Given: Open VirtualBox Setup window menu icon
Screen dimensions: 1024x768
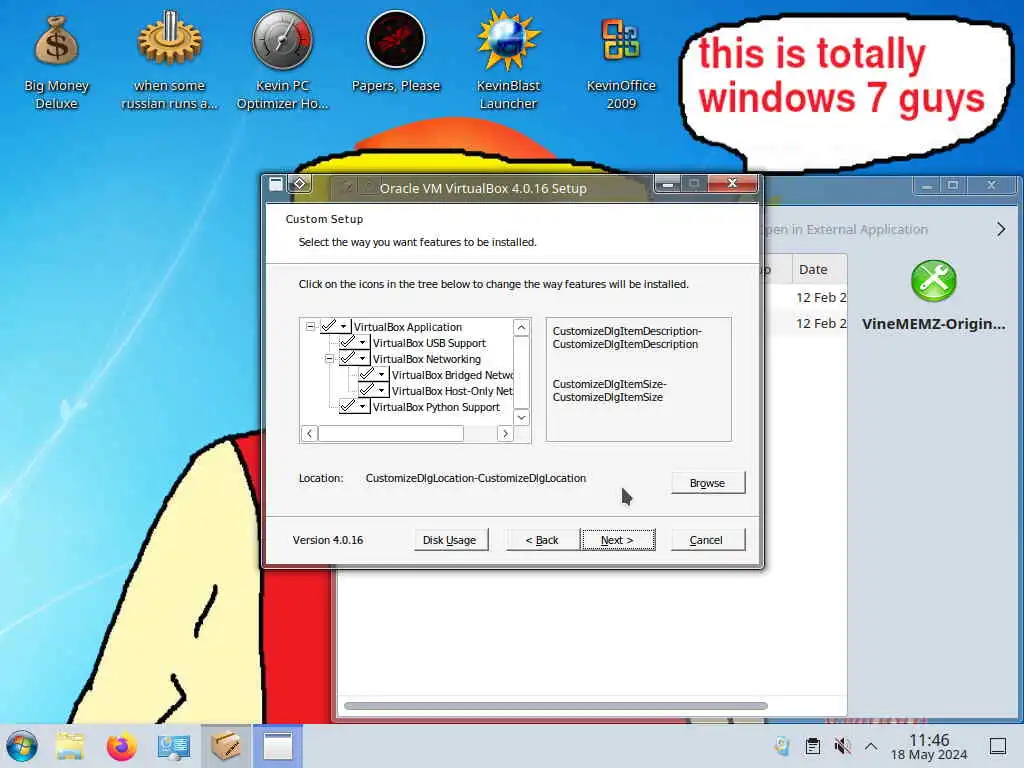Looking at the screenshot, I should click(x=276, y=184).
